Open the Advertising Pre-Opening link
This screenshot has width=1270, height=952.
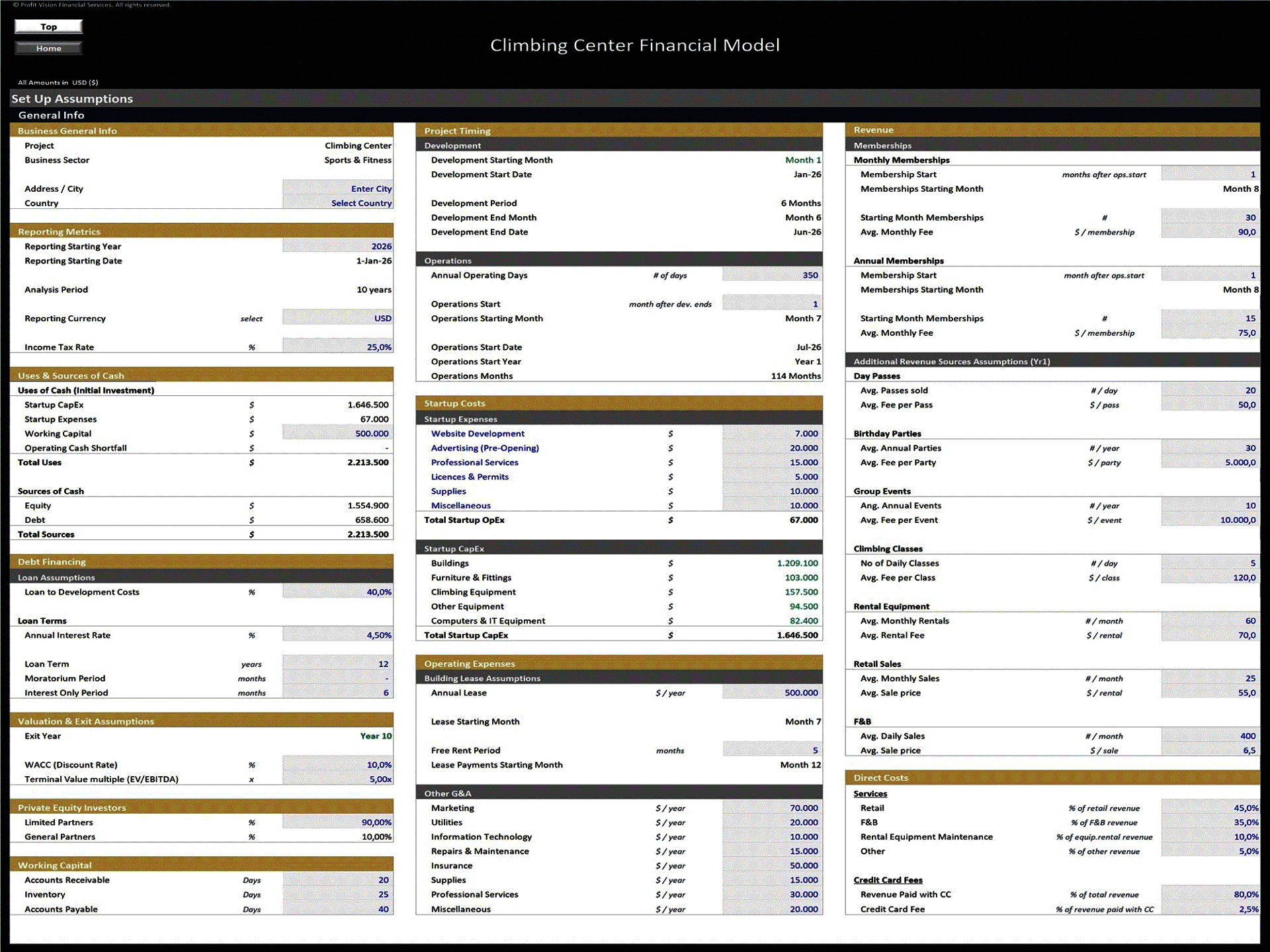[485, 448]
